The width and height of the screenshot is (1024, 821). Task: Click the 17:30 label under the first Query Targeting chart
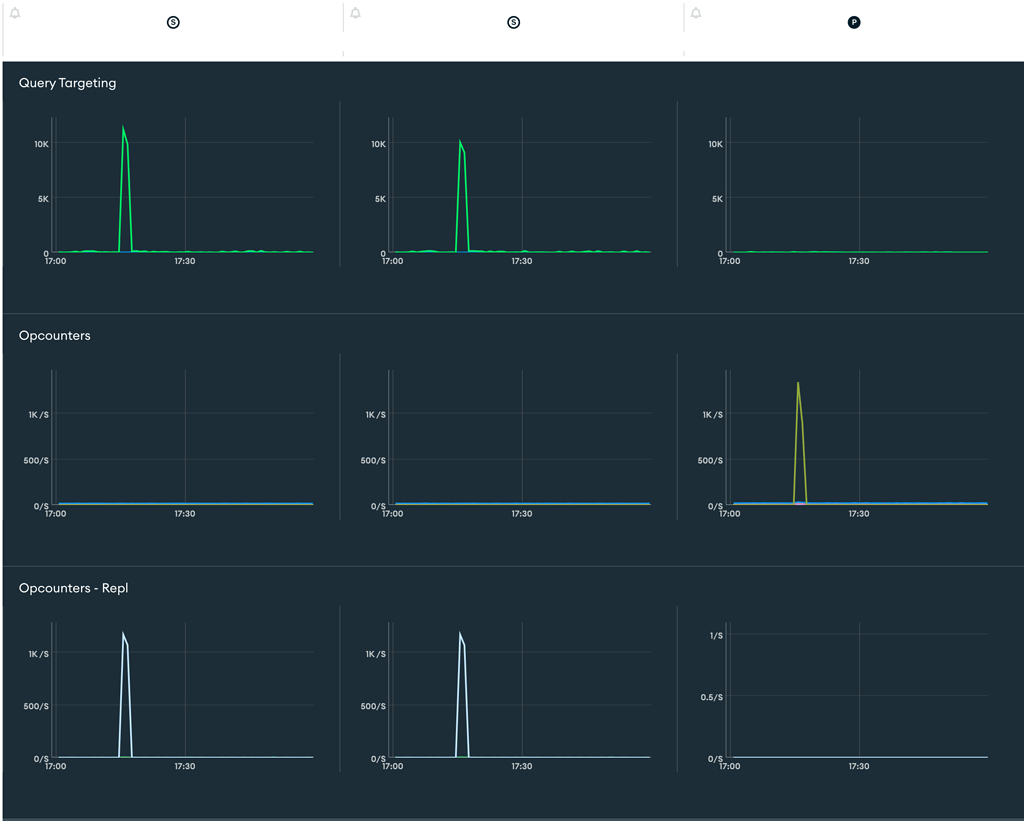tap(185, 262)
